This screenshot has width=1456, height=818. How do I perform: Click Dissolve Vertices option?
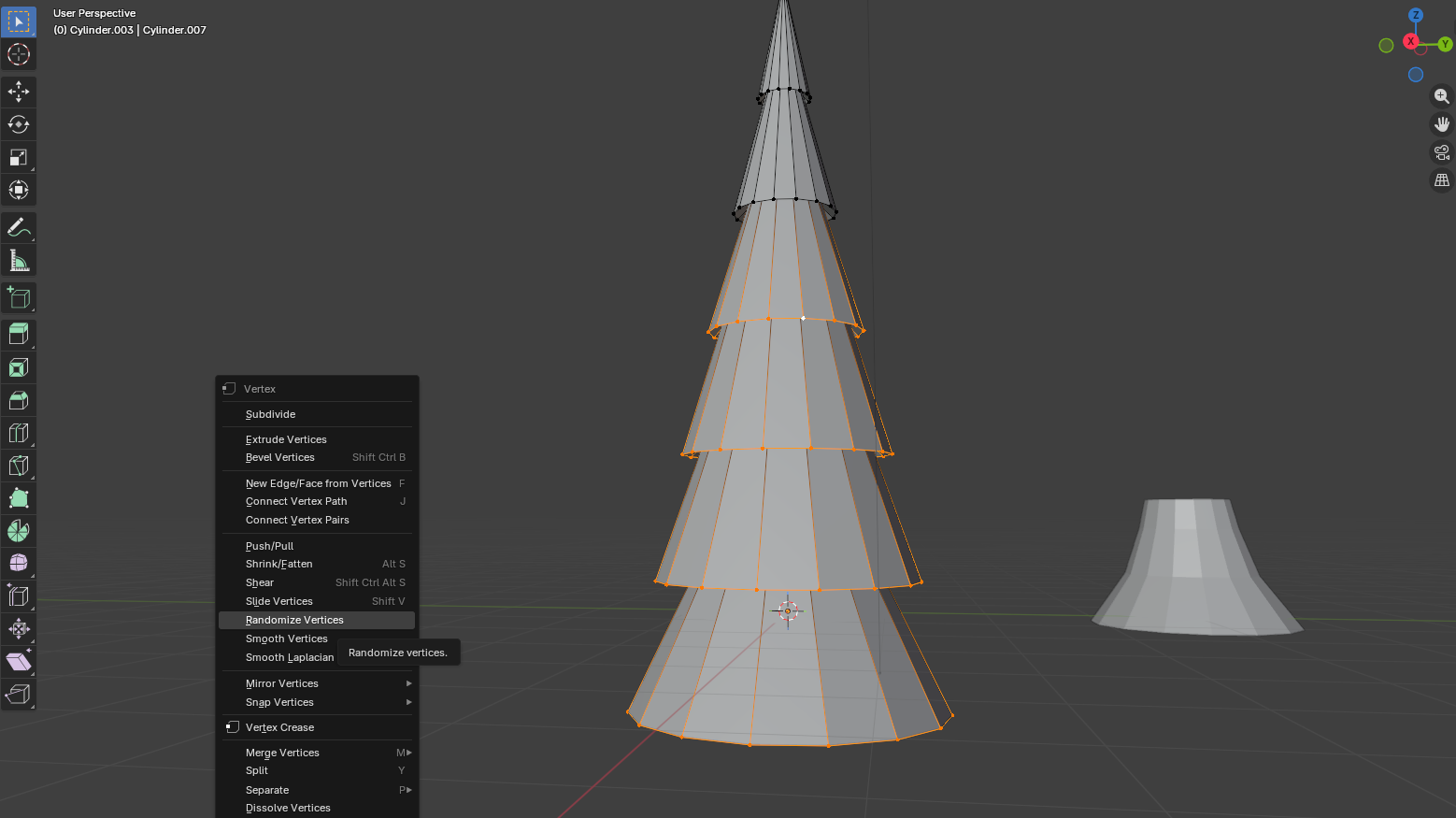pyautogui.click(x=288, y=808)
